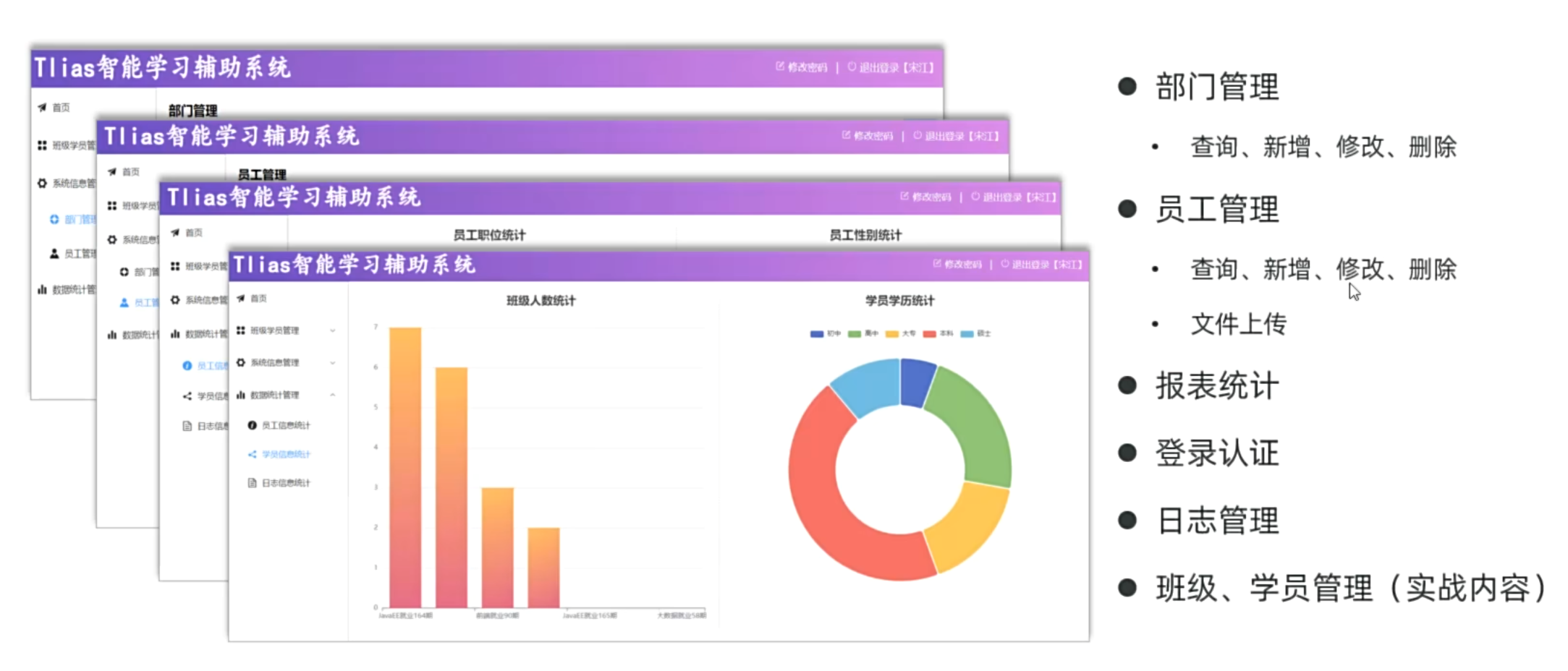Click the power icon beside 退出登录 in front window
The height and width of the screenshot is (671, 1568).
pos(1004,265)
